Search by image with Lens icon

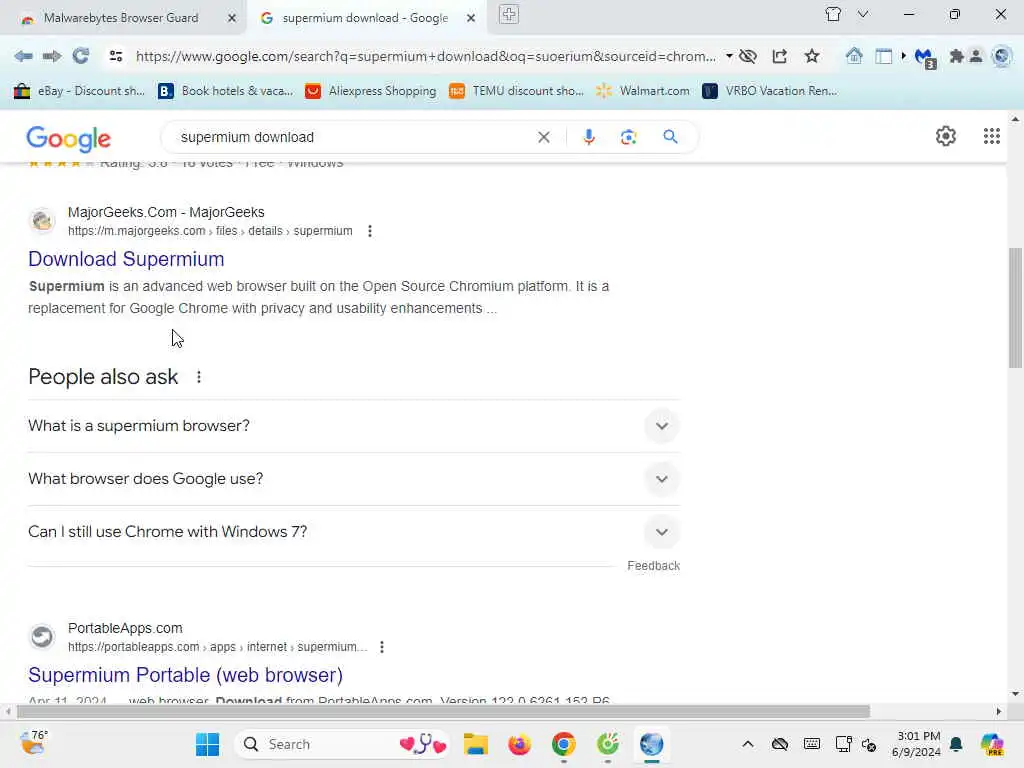(628, 137)
